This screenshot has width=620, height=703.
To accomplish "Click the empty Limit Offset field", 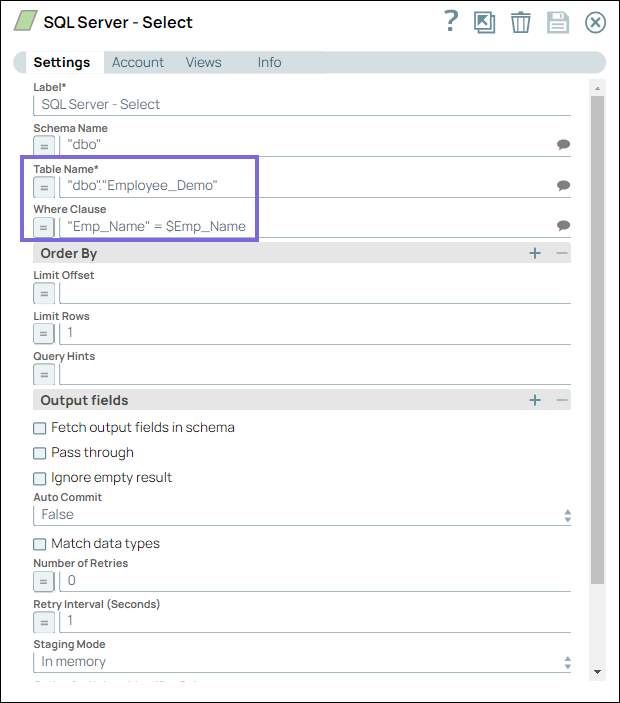I will 315,294.
